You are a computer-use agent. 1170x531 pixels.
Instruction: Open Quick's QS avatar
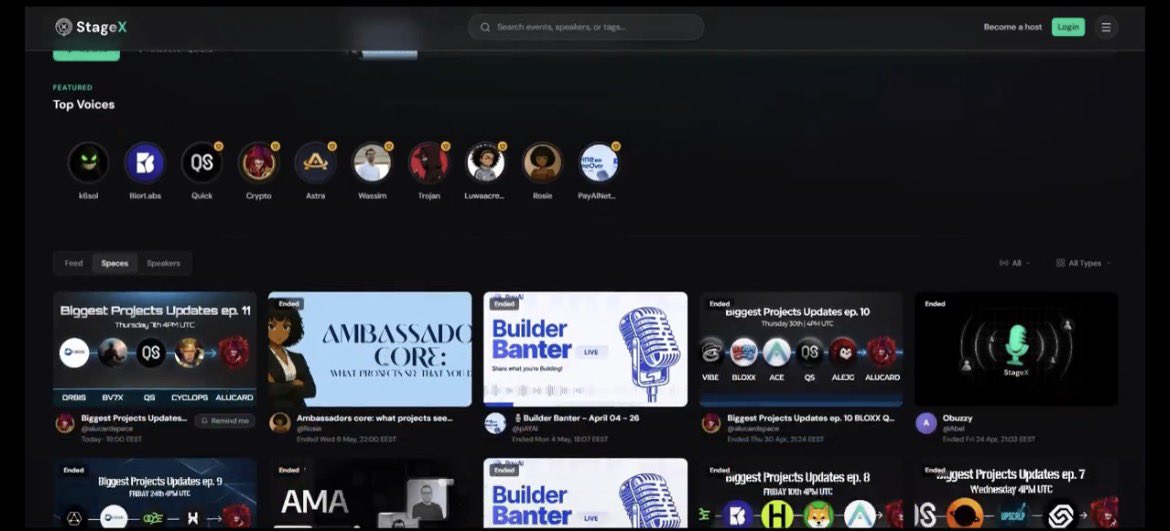(201, 163)
